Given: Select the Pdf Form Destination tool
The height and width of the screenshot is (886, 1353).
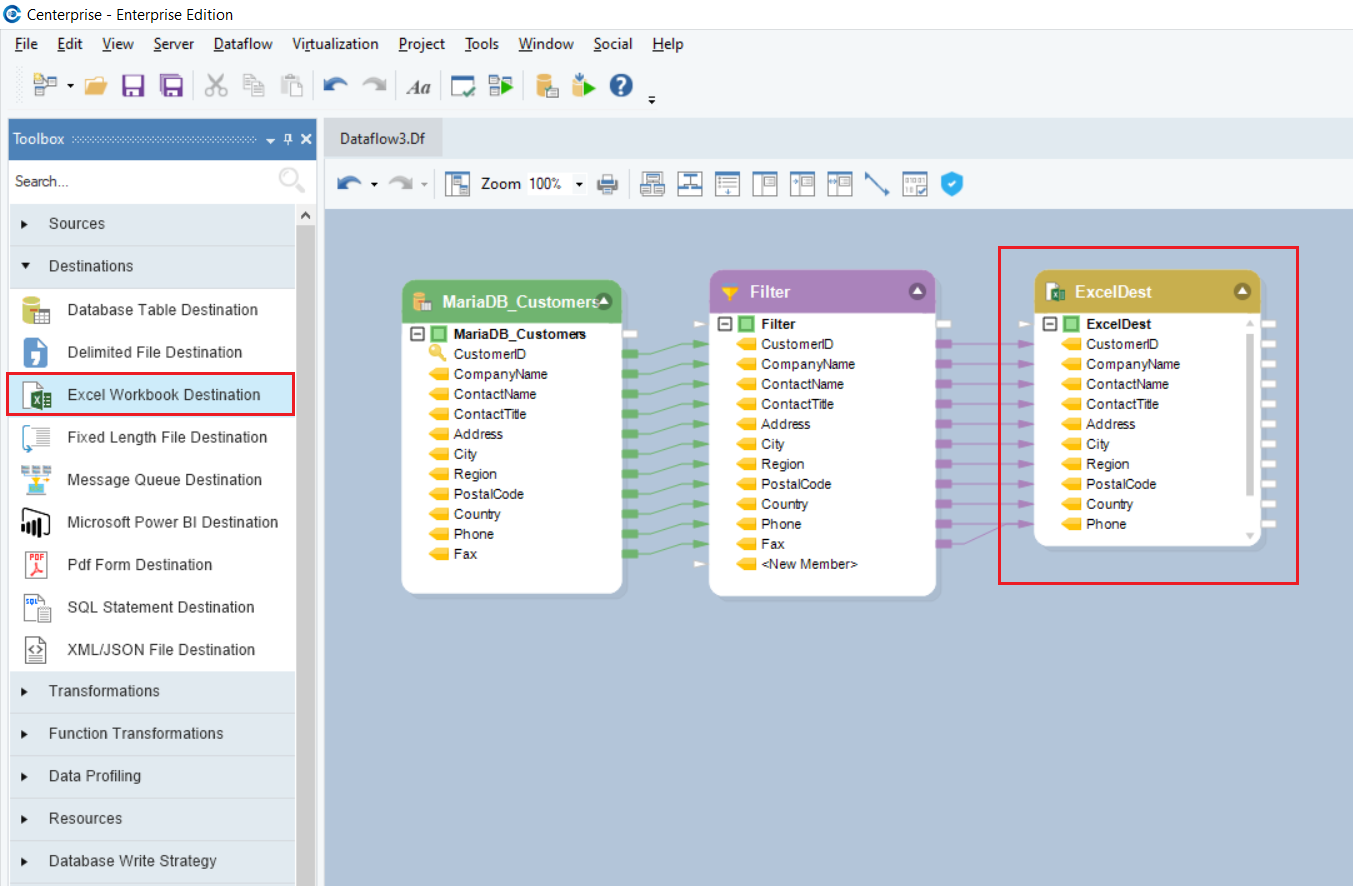Looking at the screenshot, I should pos(139,565).
